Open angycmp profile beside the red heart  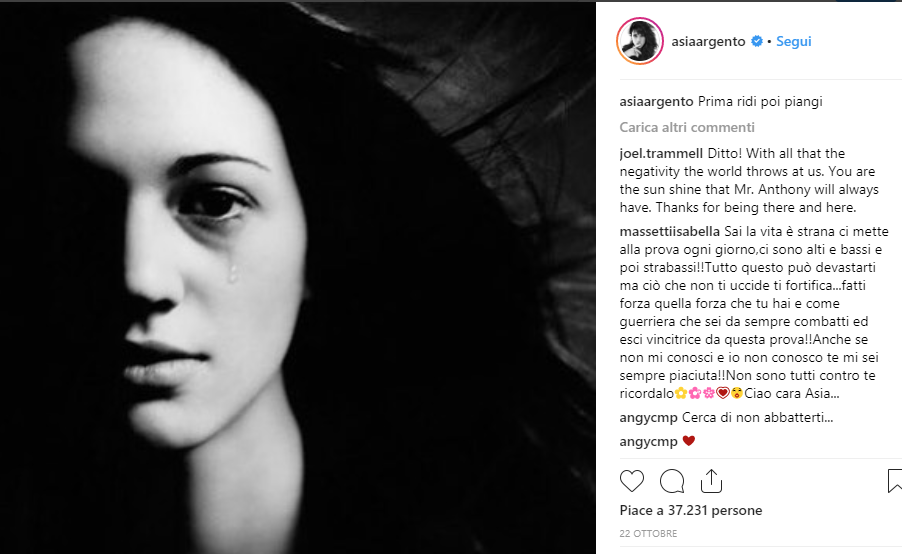pyautogui.click(x=648, y=442)
